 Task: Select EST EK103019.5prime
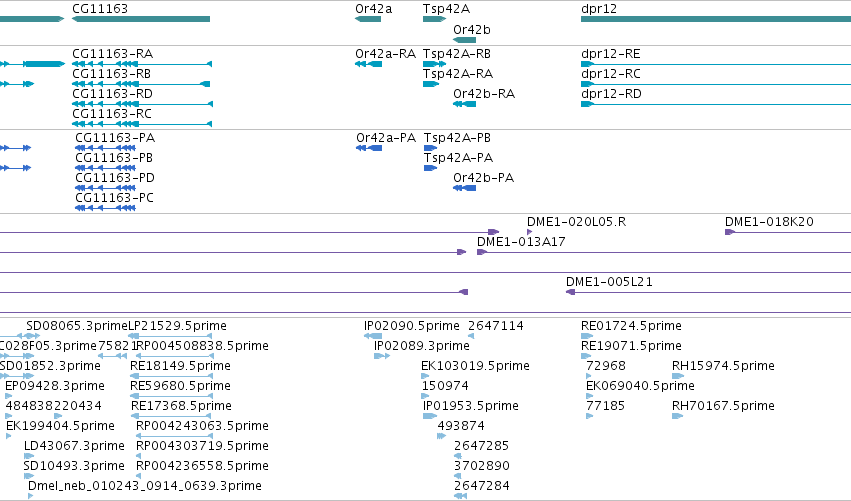click(x=475, y=366)
